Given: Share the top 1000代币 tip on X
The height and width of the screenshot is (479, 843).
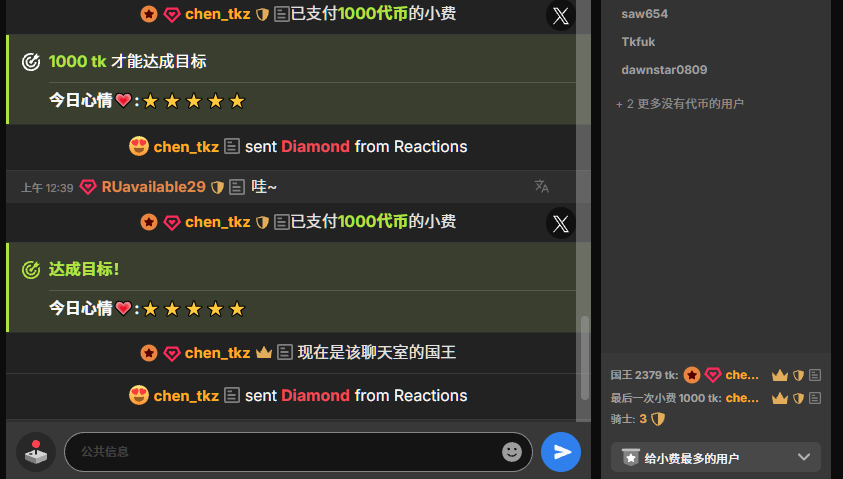Looking at the screenshot, I should [561, 15].
